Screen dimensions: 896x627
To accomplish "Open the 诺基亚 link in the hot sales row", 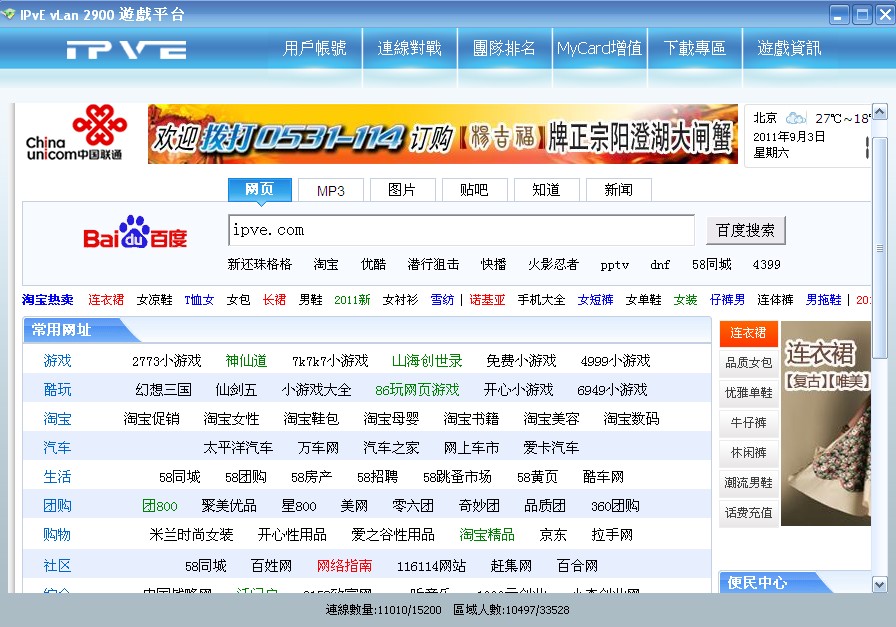I will click(x=487, y=300).
